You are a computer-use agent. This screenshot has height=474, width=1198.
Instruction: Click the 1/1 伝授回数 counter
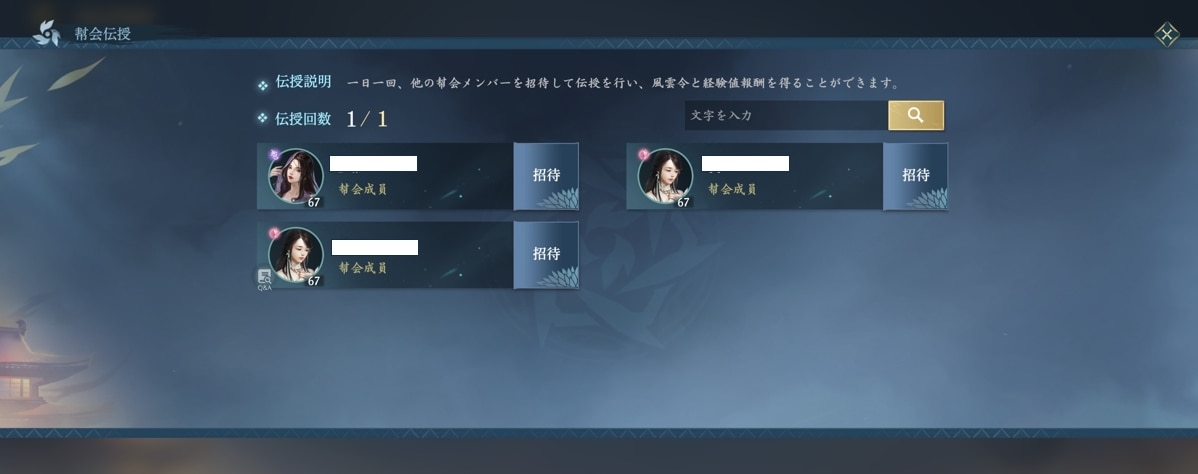367,118
